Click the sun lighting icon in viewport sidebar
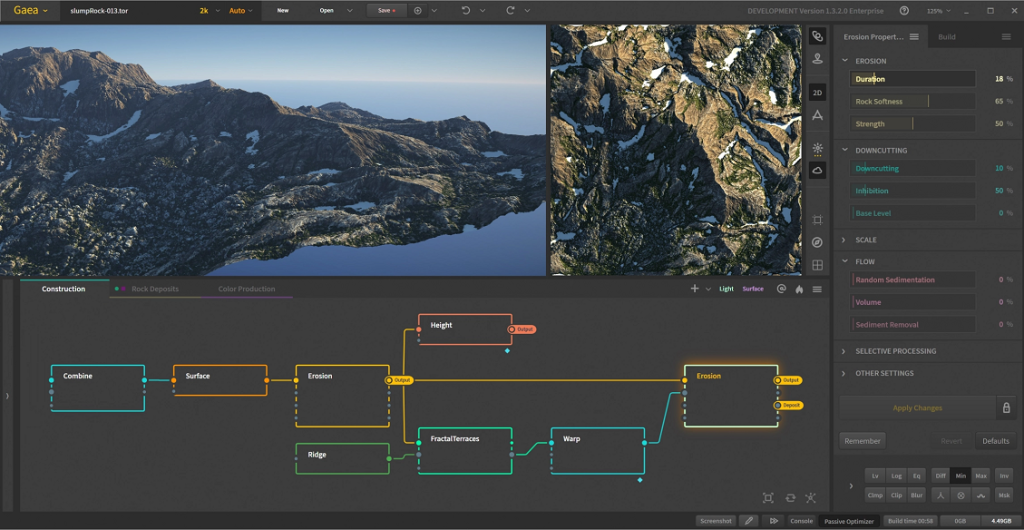 click(x=817, y=148)
